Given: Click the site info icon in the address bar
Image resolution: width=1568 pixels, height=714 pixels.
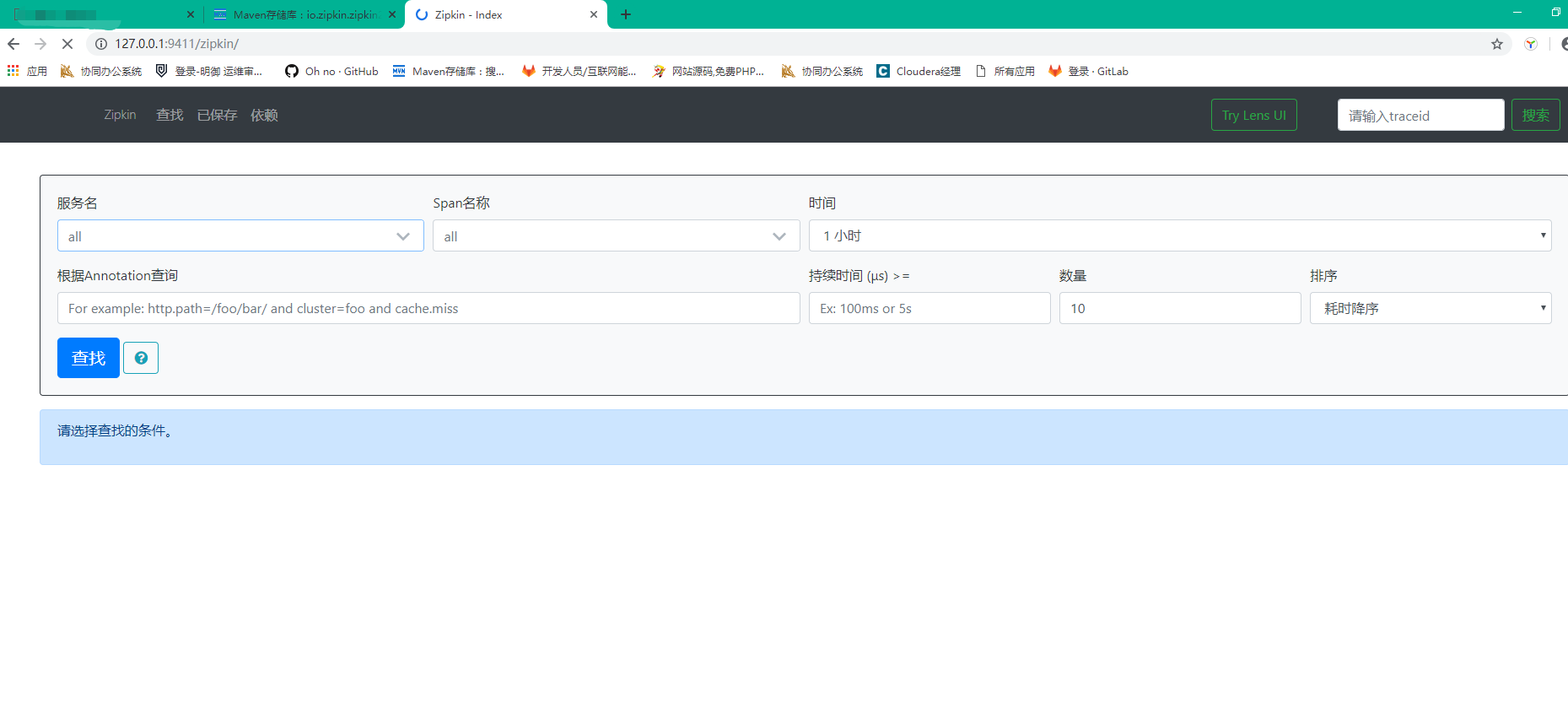Looking at the screenshot, I should [x=101, y=44].
